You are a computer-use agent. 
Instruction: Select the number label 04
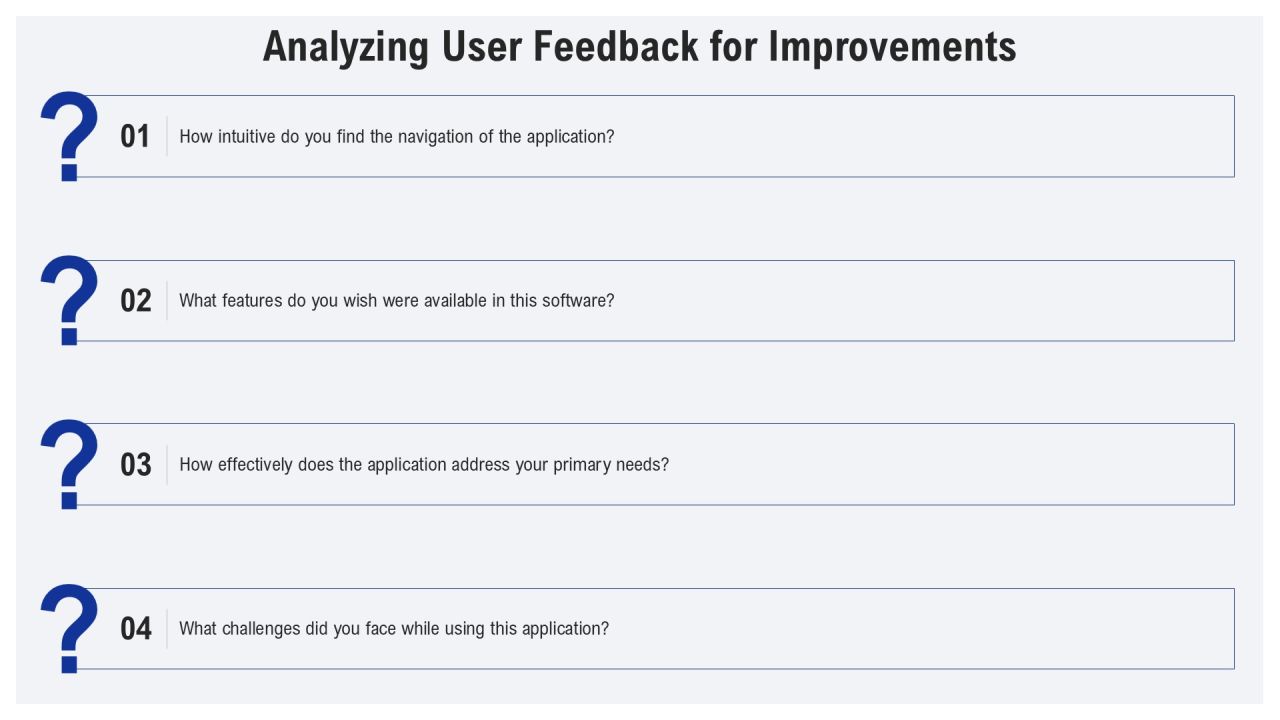point(135,629)
